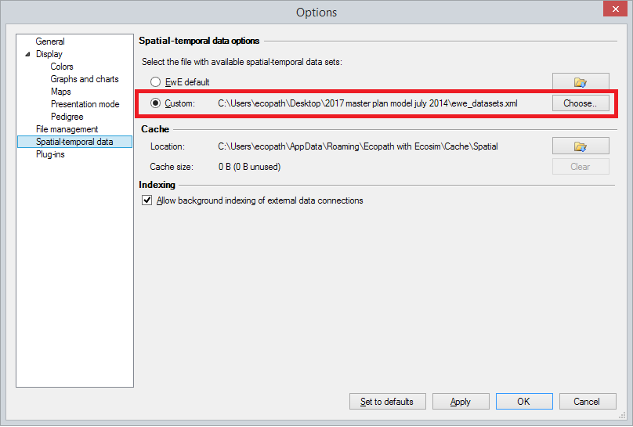Select the EwE default radio button
The height and width of the screenshot is (427, 633).
155,81
